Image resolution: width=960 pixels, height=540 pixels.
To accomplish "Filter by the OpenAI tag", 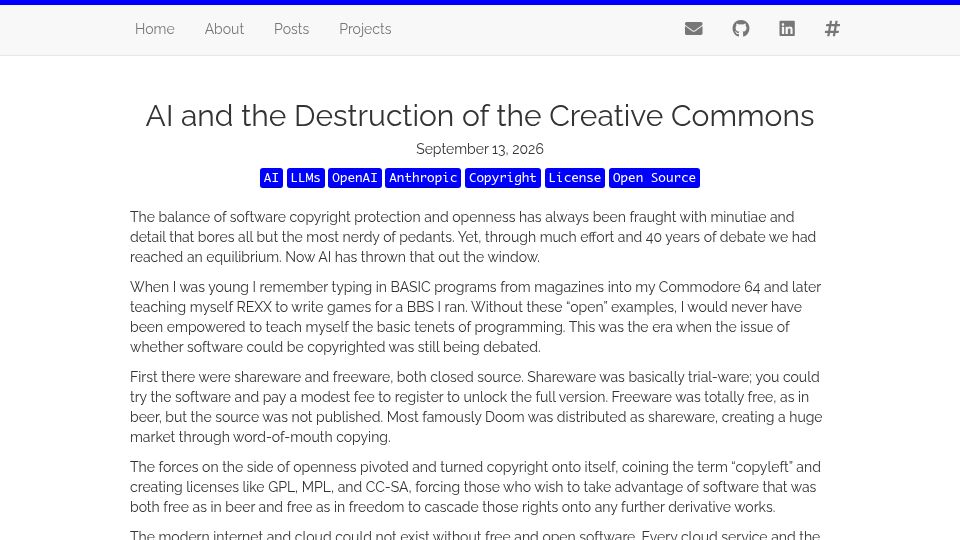I will pyautogui.click(x=354, y=178).
